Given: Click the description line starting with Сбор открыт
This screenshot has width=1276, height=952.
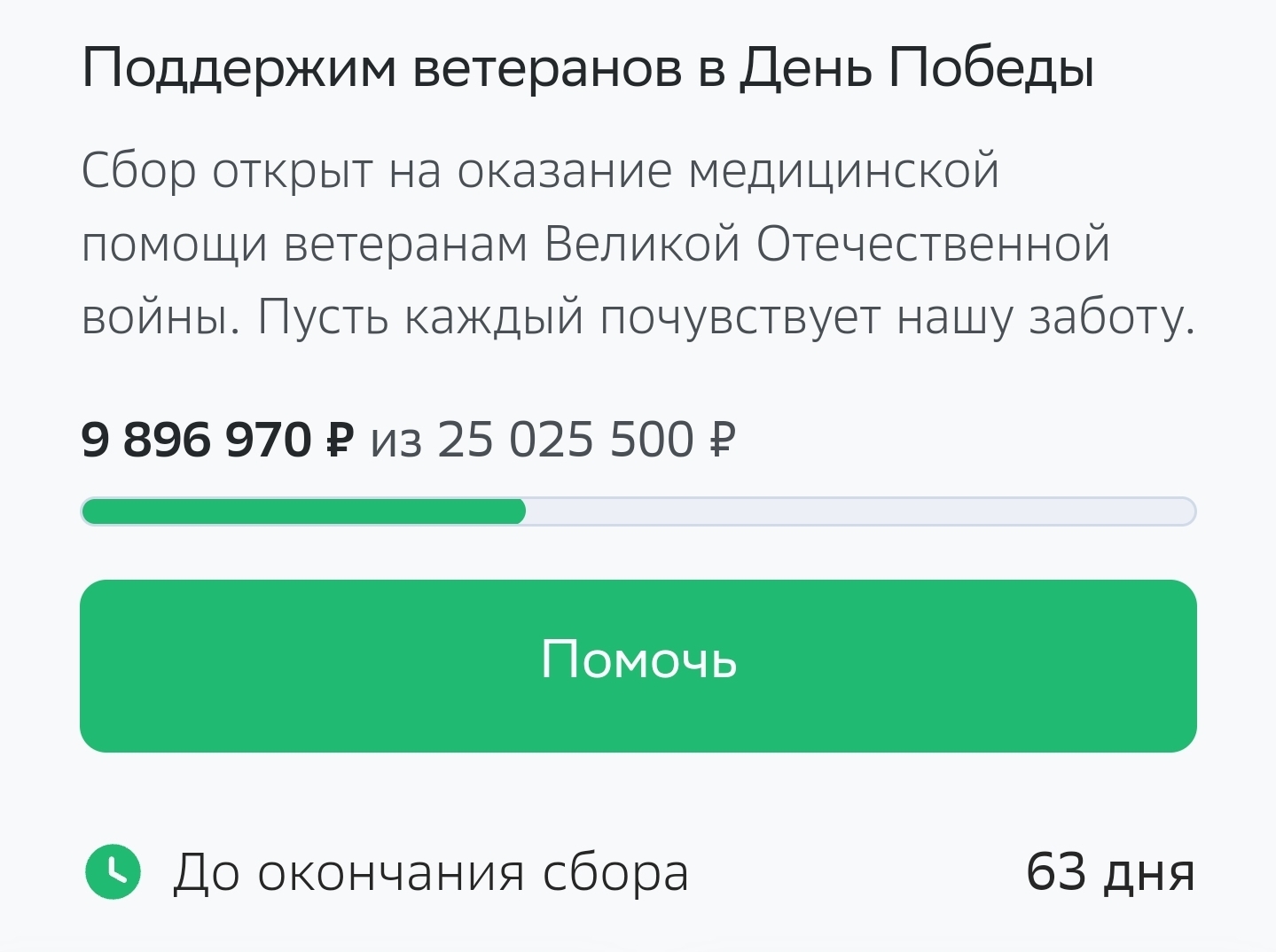Looking at the screenshot, I should 540,170.
